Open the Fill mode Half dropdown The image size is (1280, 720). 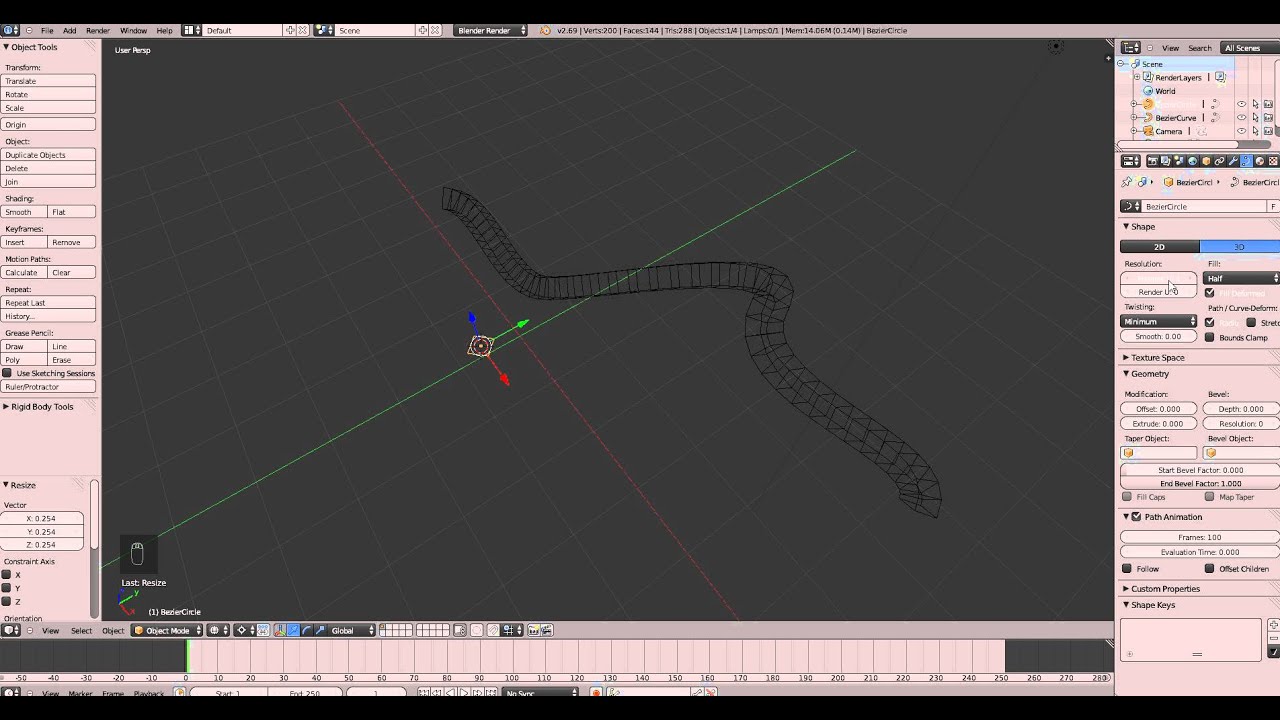click(x=1242, y=278)
